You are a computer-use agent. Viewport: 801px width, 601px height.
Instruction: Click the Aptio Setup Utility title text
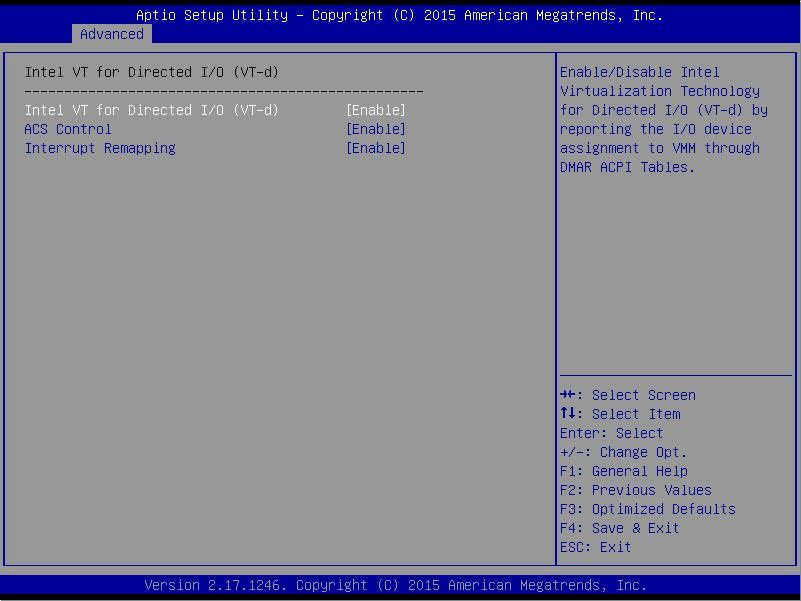tap(399, 15)
